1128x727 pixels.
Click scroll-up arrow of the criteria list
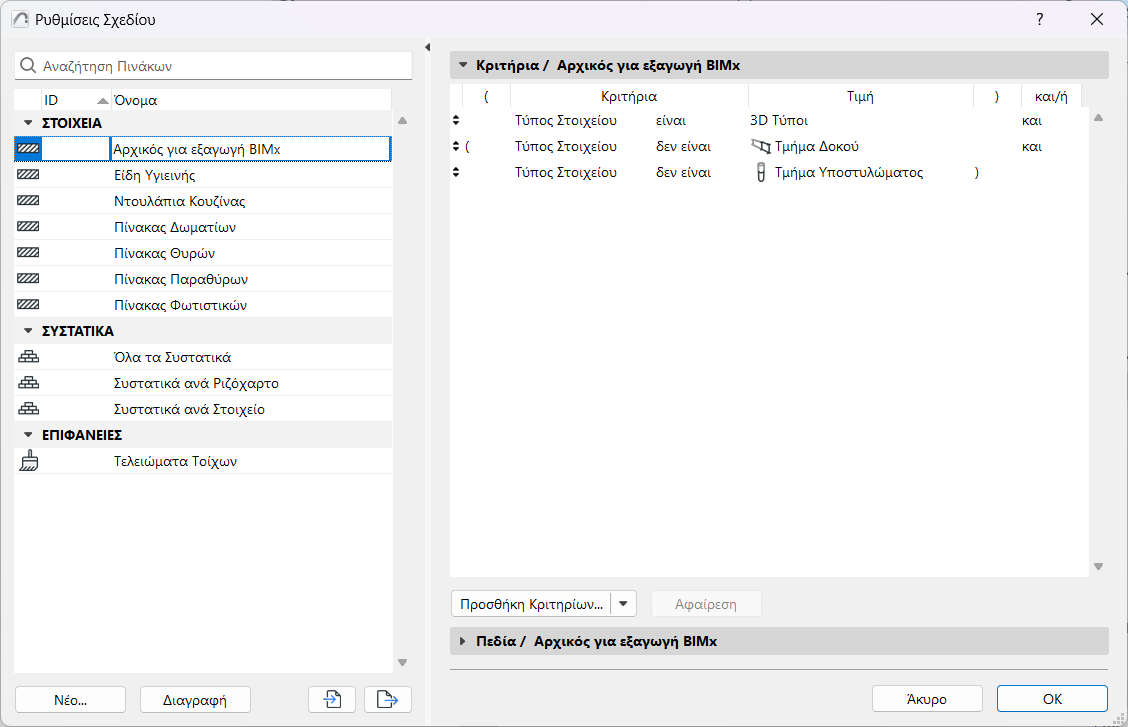1099,117
